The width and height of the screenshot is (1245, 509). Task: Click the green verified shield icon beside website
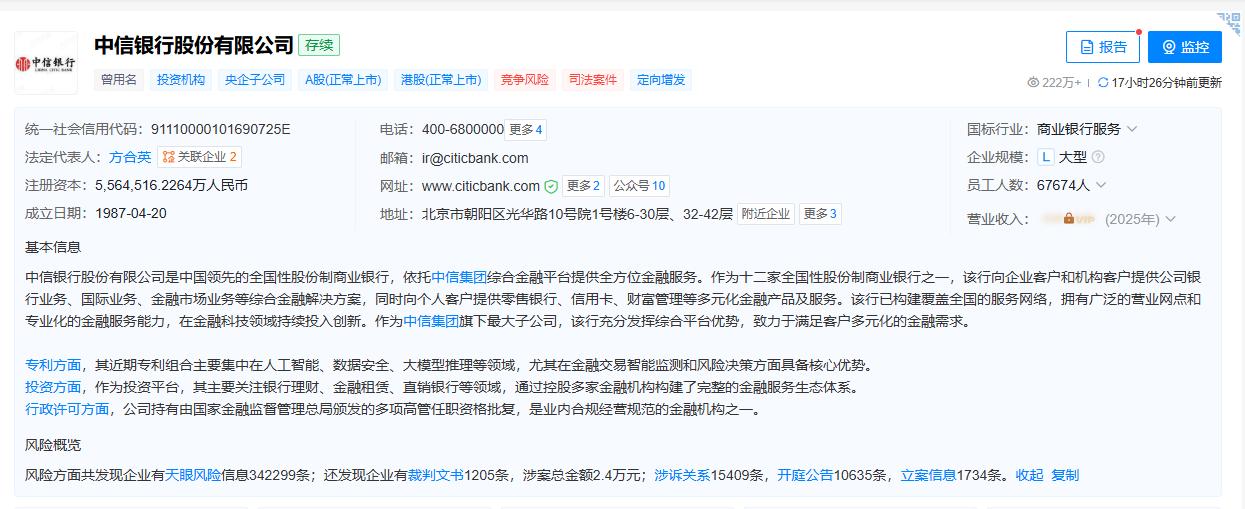coord(551,186)
